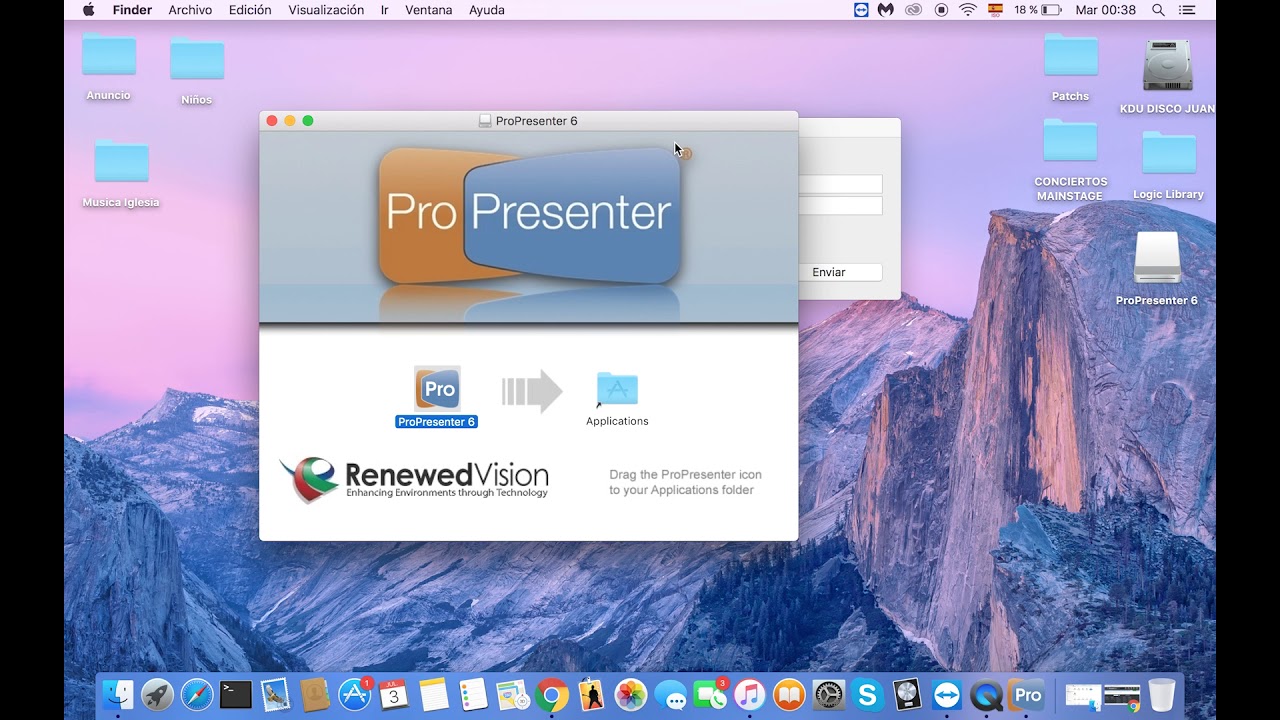Open the Edición menu
The image size is (1280, 720).
(250, 10)
